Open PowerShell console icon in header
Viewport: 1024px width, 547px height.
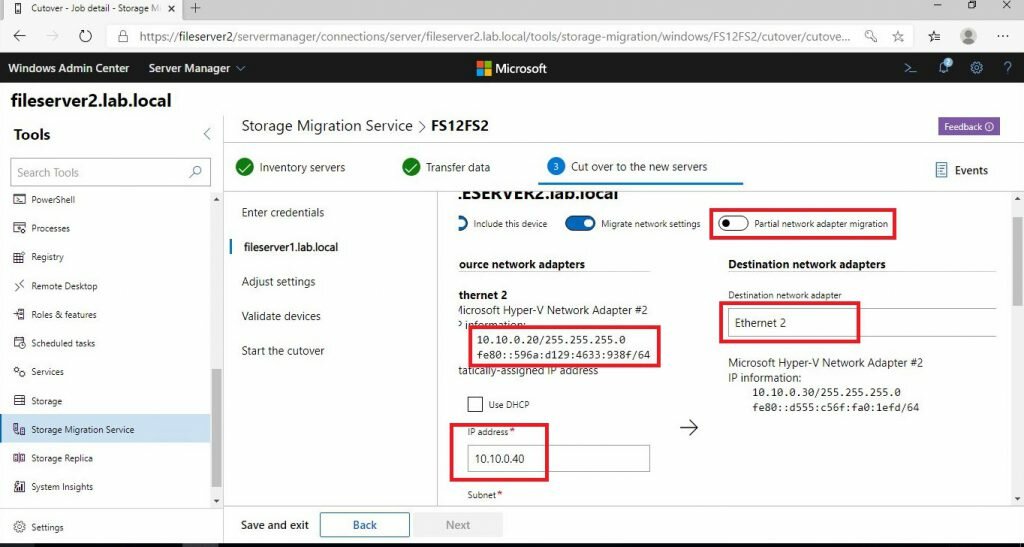pyautogui.click(x=910, y=68)
